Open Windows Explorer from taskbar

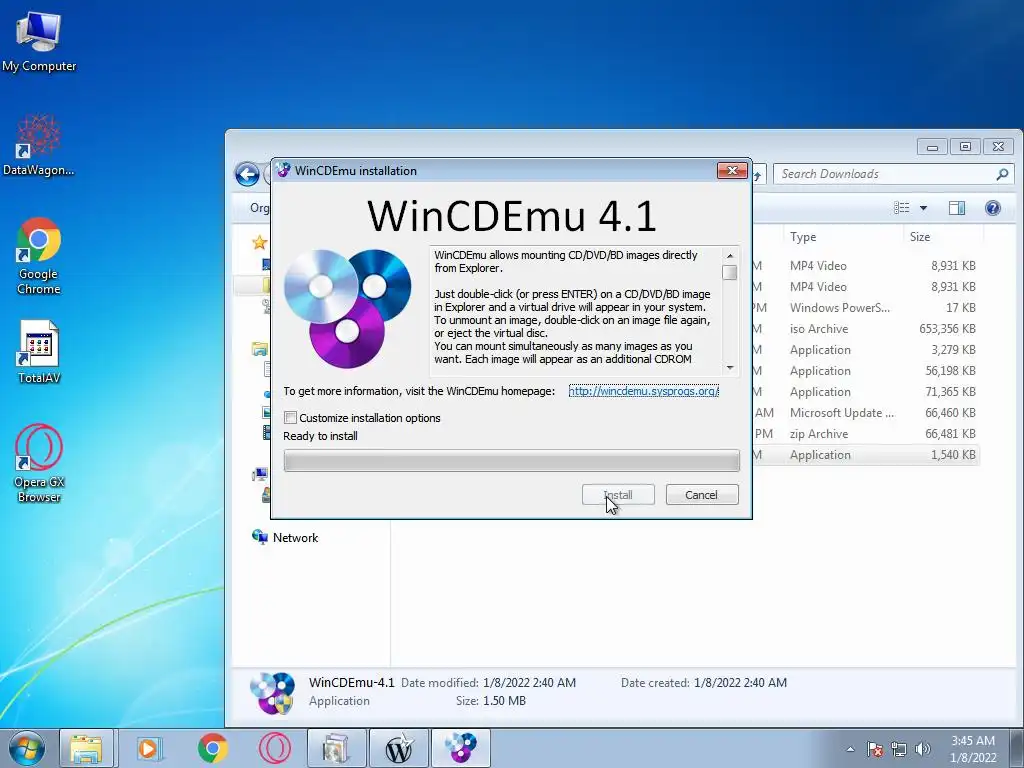click(x=86, y=748)
